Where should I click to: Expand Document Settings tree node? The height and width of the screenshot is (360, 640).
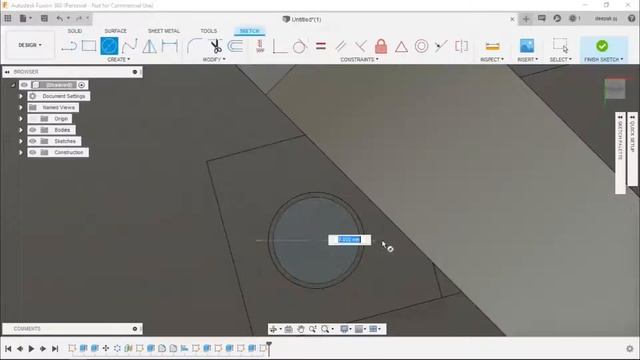click(21, 96)
